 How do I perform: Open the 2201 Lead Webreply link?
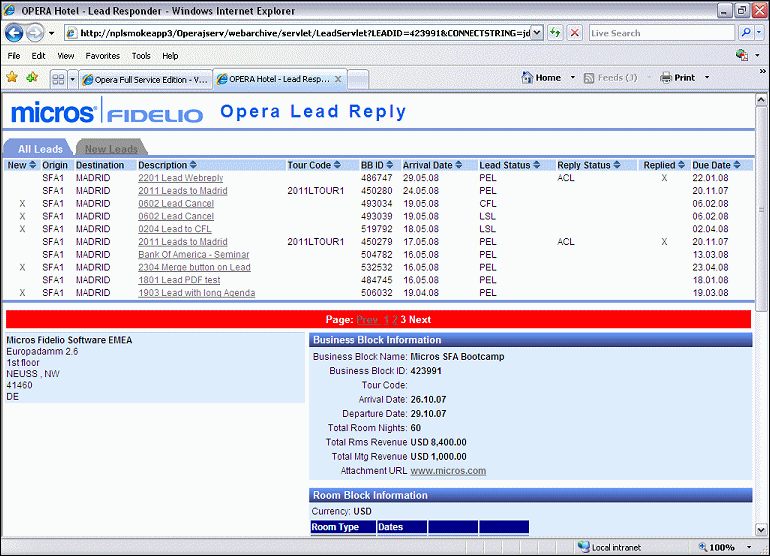coord(181,178)
